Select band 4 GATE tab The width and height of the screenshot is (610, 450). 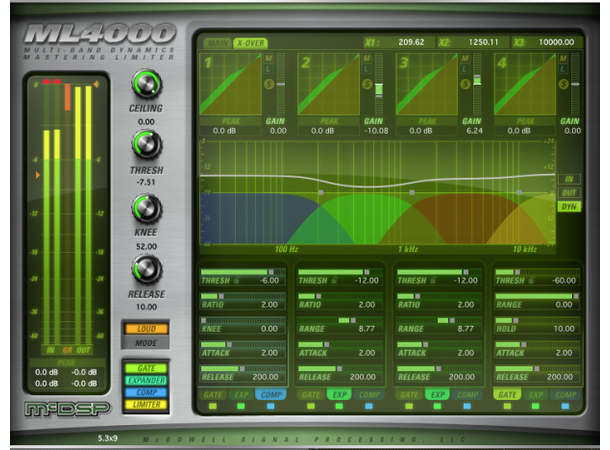pos(507,395)
